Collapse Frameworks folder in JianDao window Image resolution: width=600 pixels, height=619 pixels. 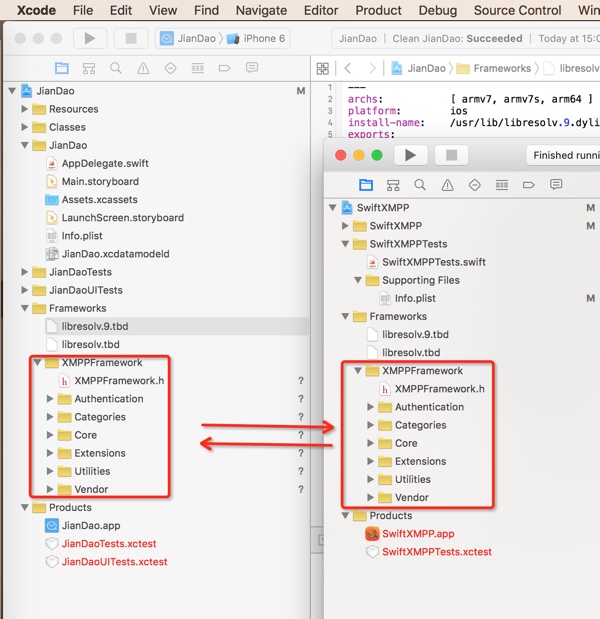[x=24, y=308]
